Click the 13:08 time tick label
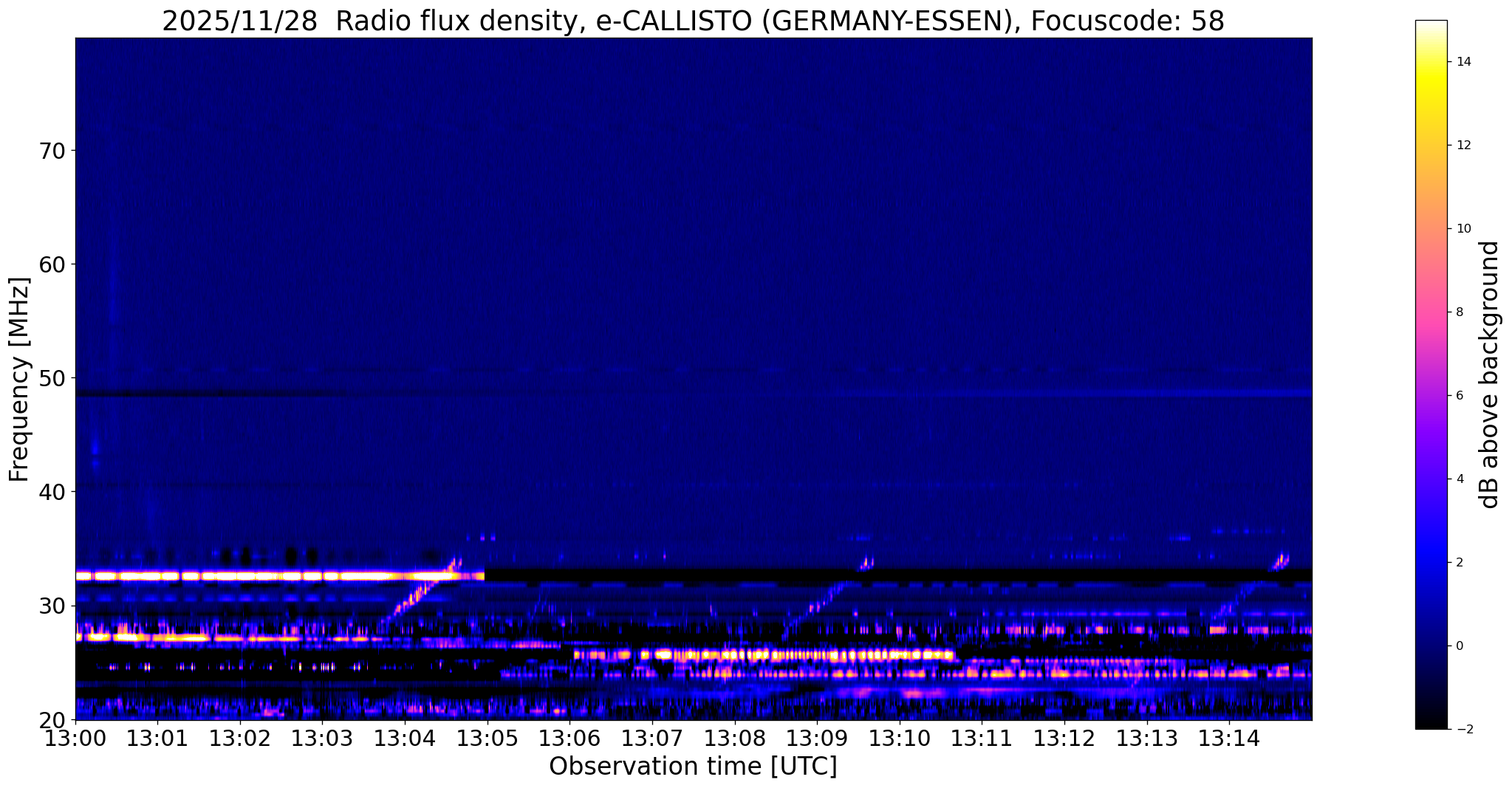This screenshot has width=1512, height=788. (734, 738)
